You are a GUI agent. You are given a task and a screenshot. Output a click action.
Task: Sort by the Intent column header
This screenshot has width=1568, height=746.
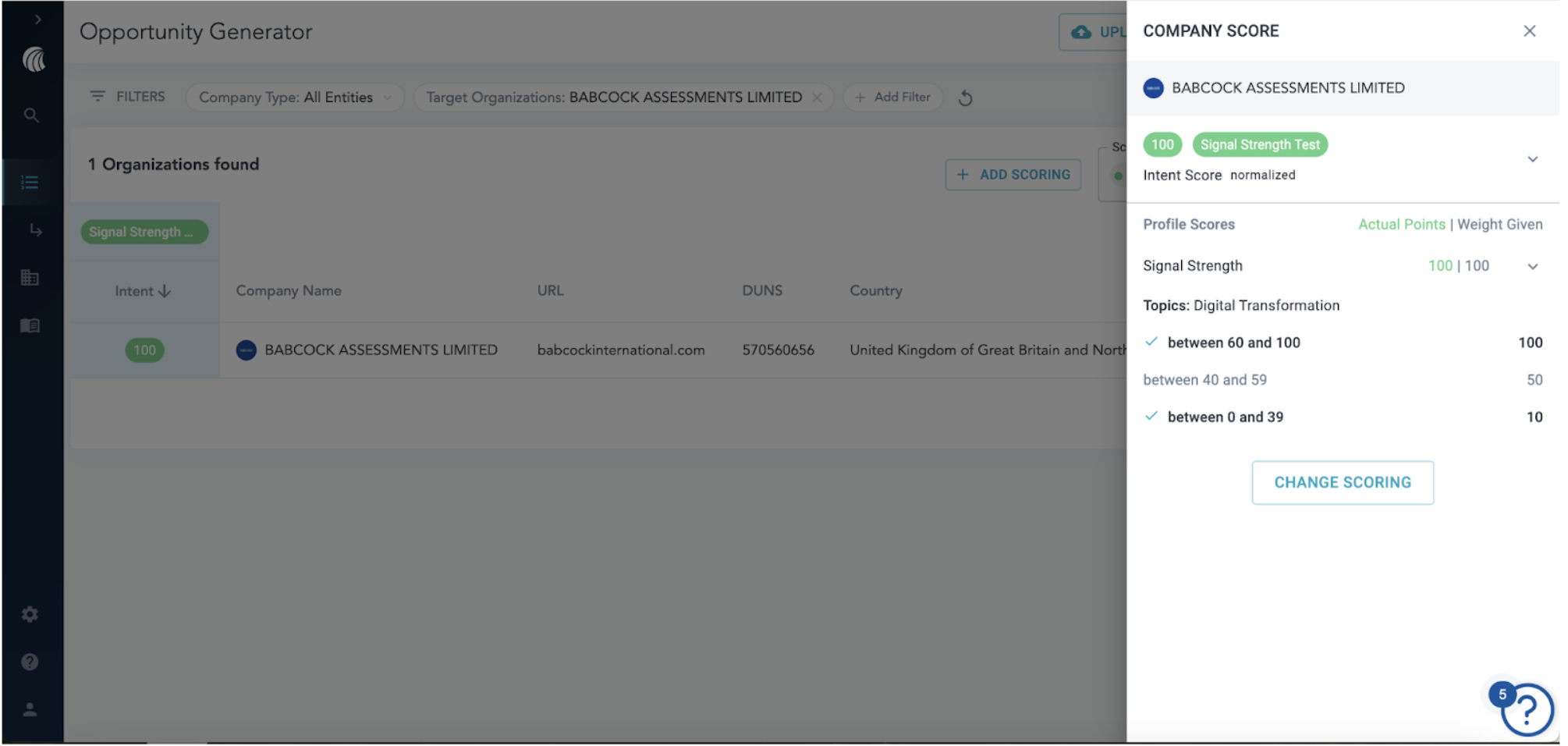tap(142, 291)
